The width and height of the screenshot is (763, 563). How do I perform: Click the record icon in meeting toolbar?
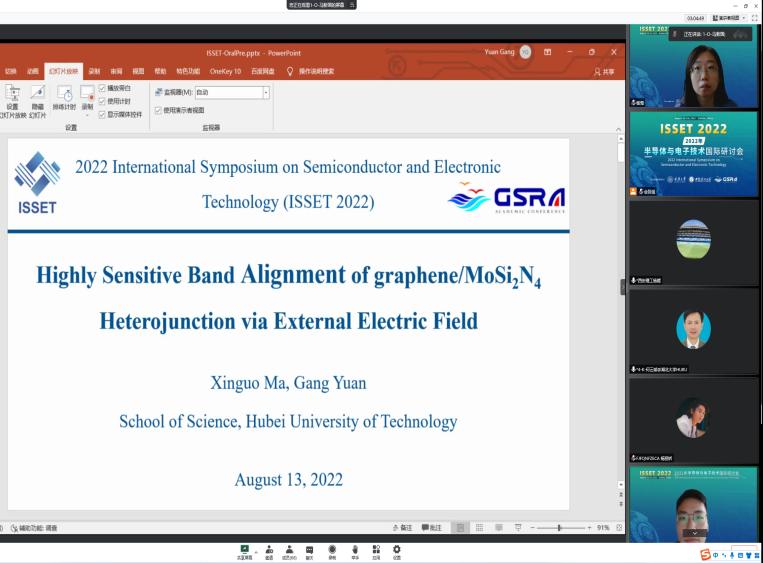[332, 550]
